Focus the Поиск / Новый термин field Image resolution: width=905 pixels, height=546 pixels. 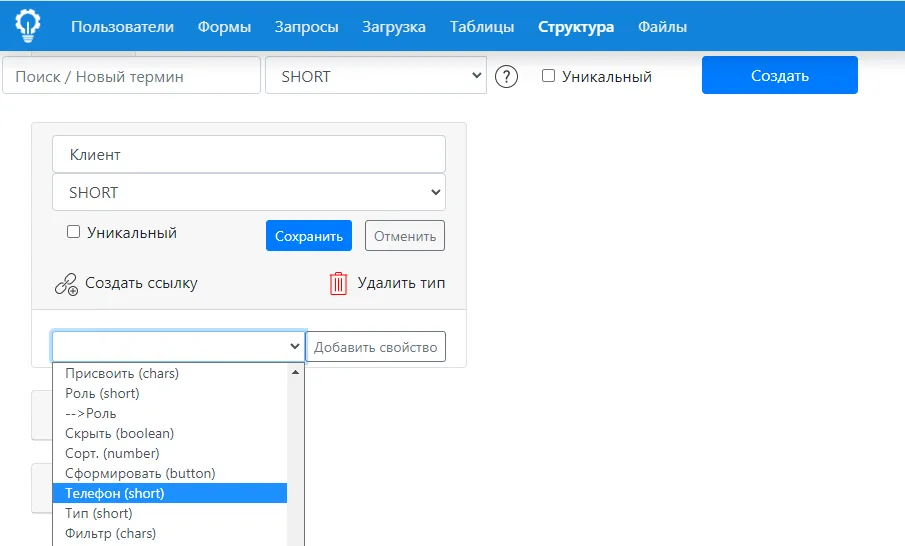132,76
